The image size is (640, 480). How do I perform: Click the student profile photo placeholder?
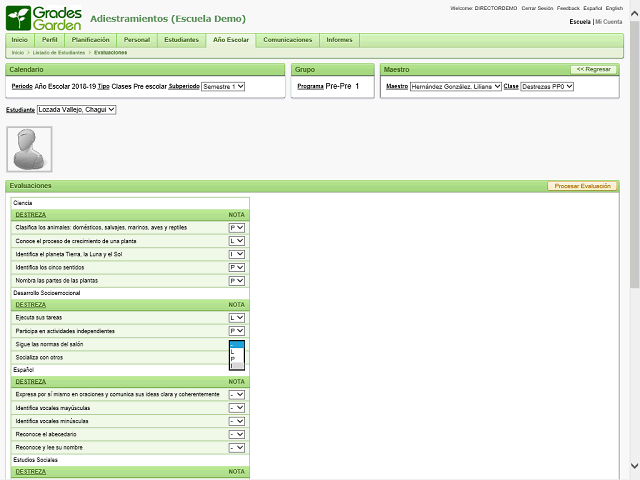(x=28, y=148)
